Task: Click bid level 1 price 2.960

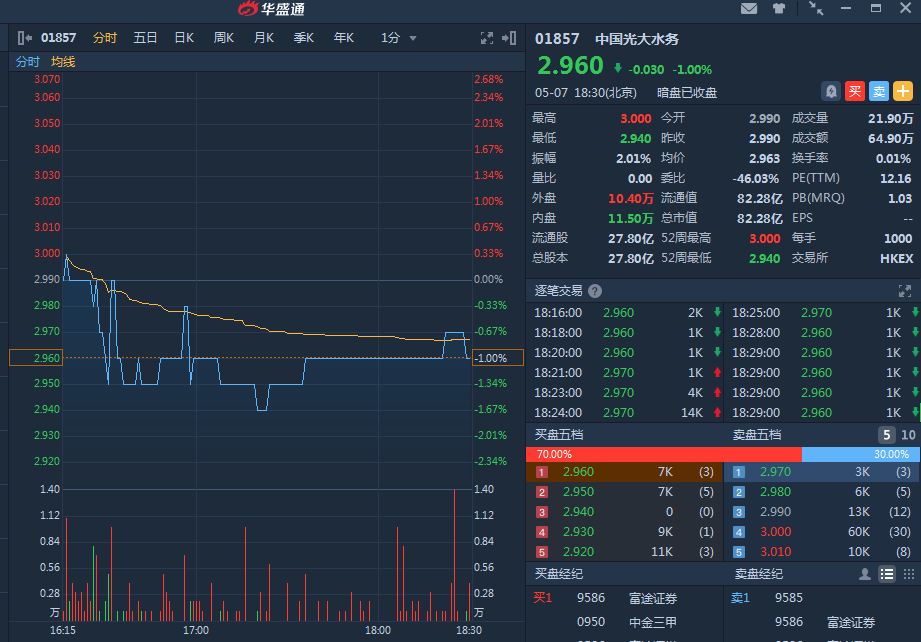Action: (578, 472)
